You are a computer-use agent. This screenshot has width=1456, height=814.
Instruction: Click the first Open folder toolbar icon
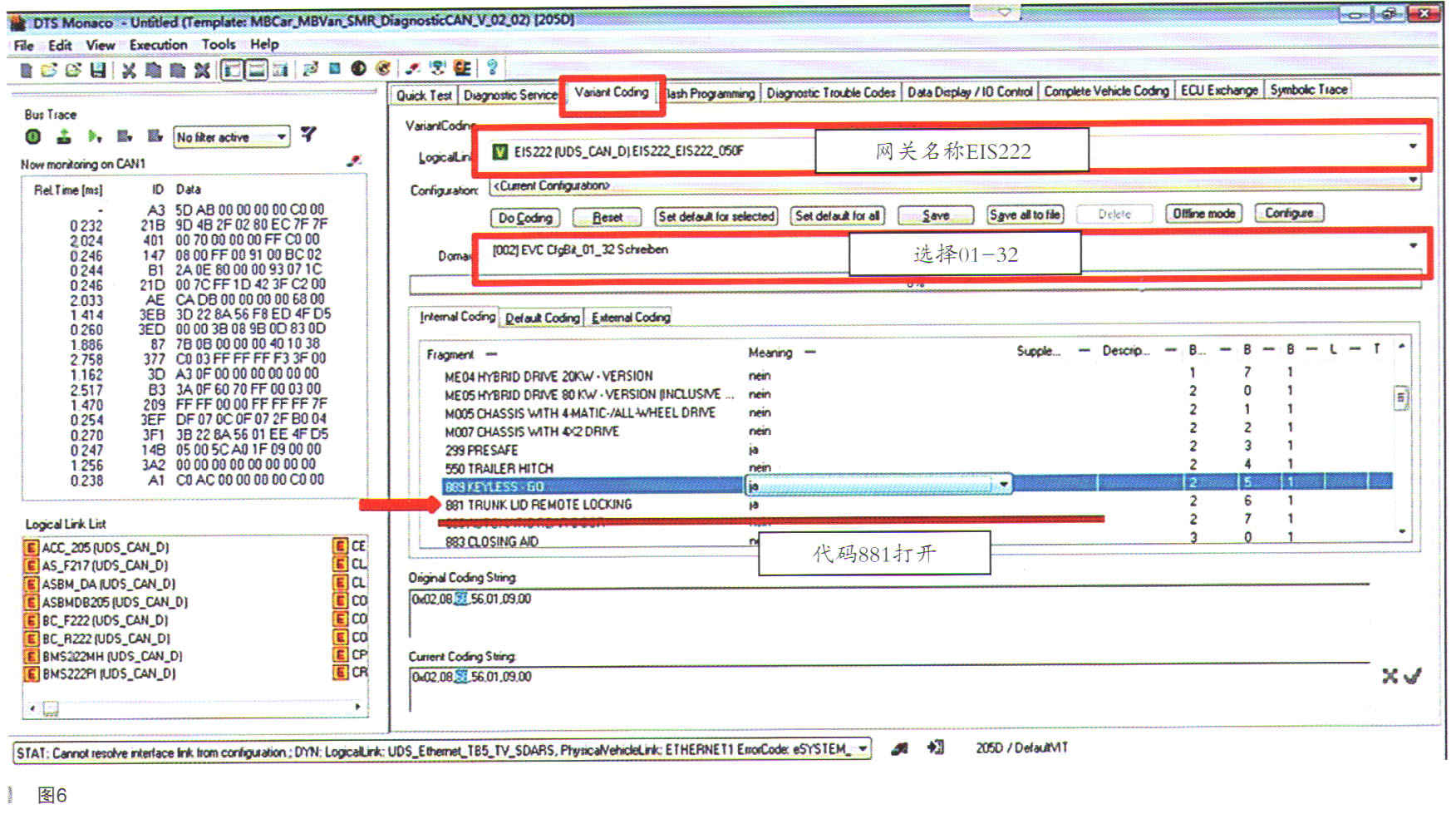tap(49, 70)
